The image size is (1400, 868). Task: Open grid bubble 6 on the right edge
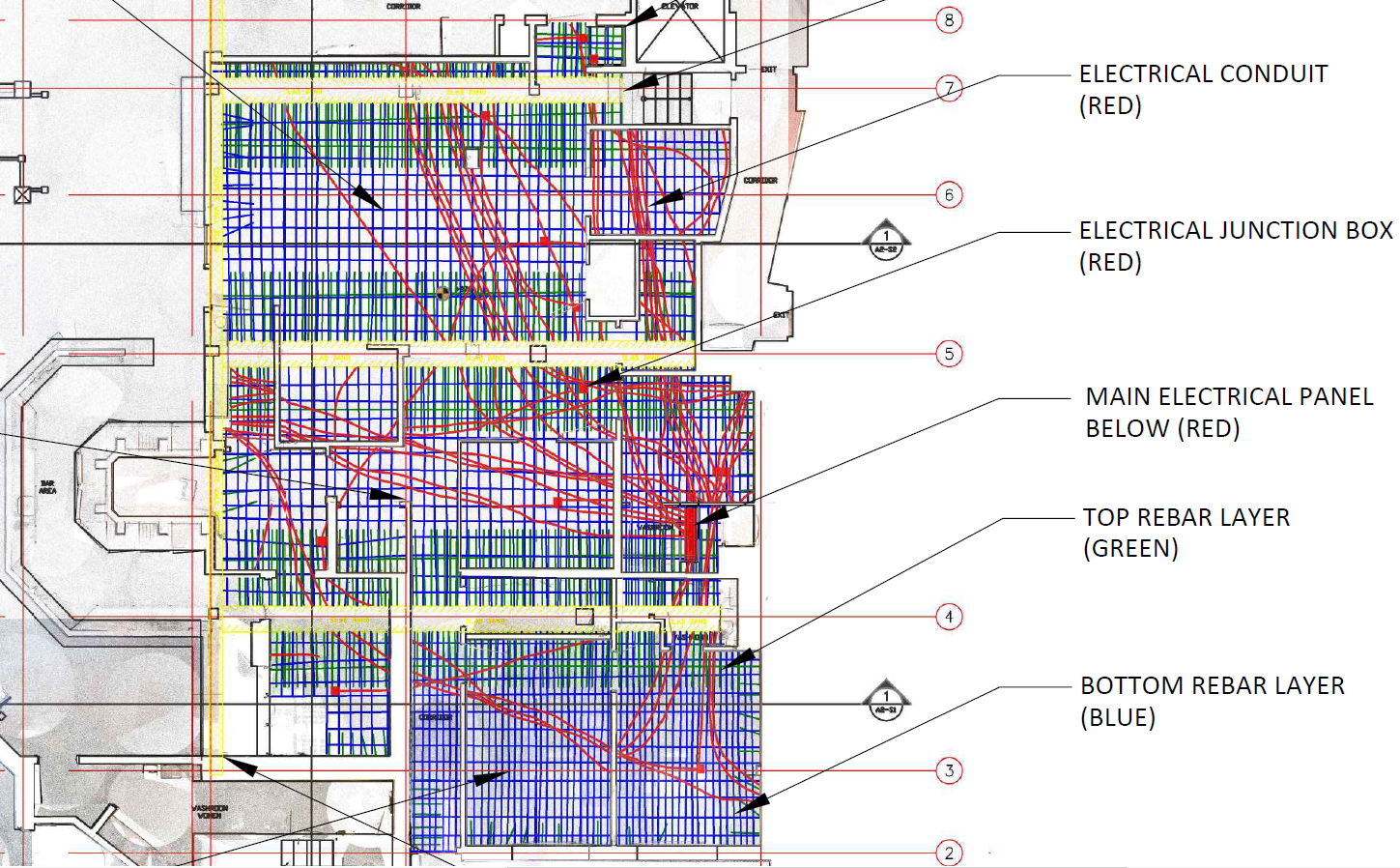click(x=949, y=195)
